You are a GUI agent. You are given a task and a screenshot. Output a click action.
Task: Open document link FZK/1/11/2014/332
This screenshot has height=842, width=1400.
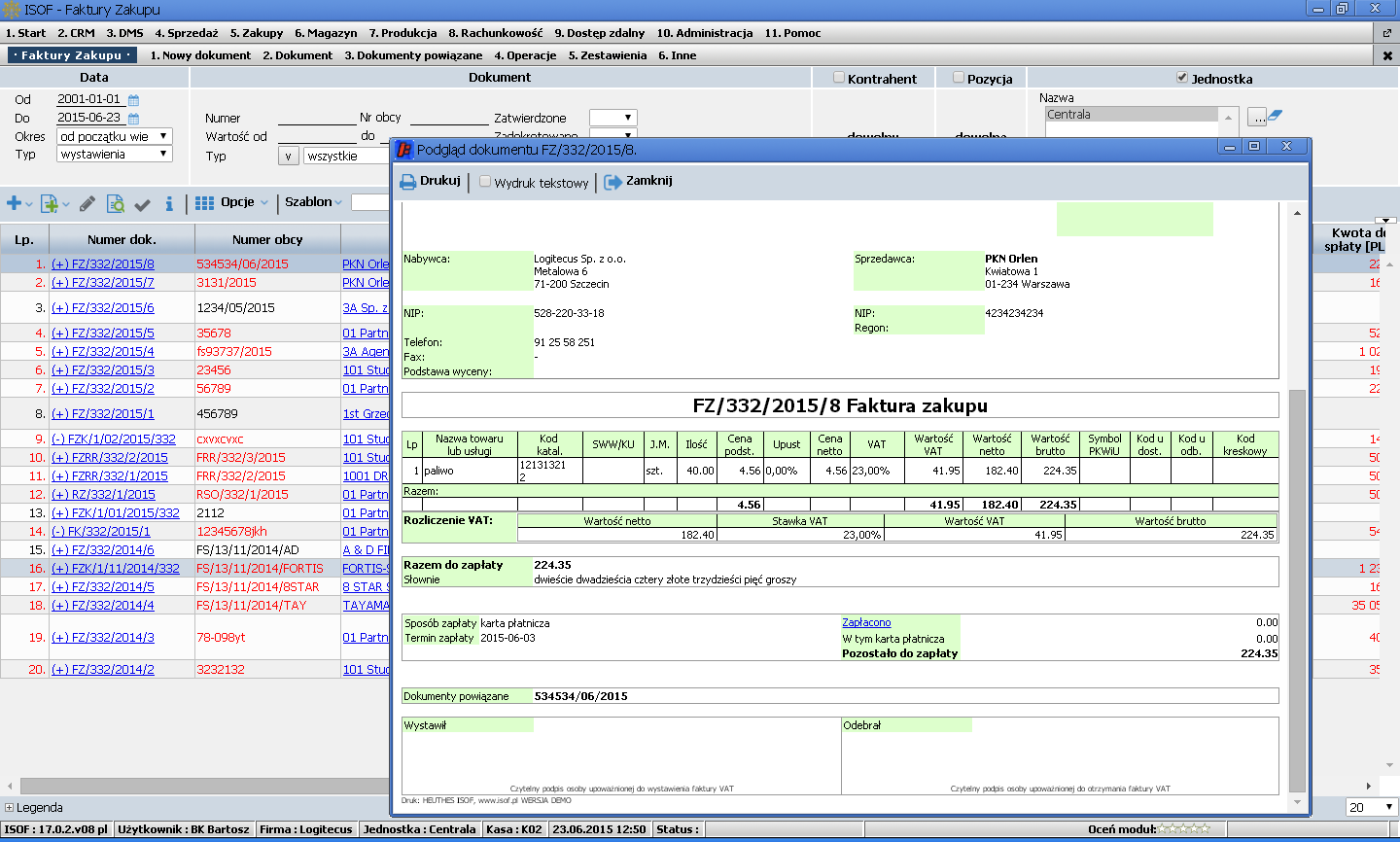pyautogui.click(x=116, y=569)
